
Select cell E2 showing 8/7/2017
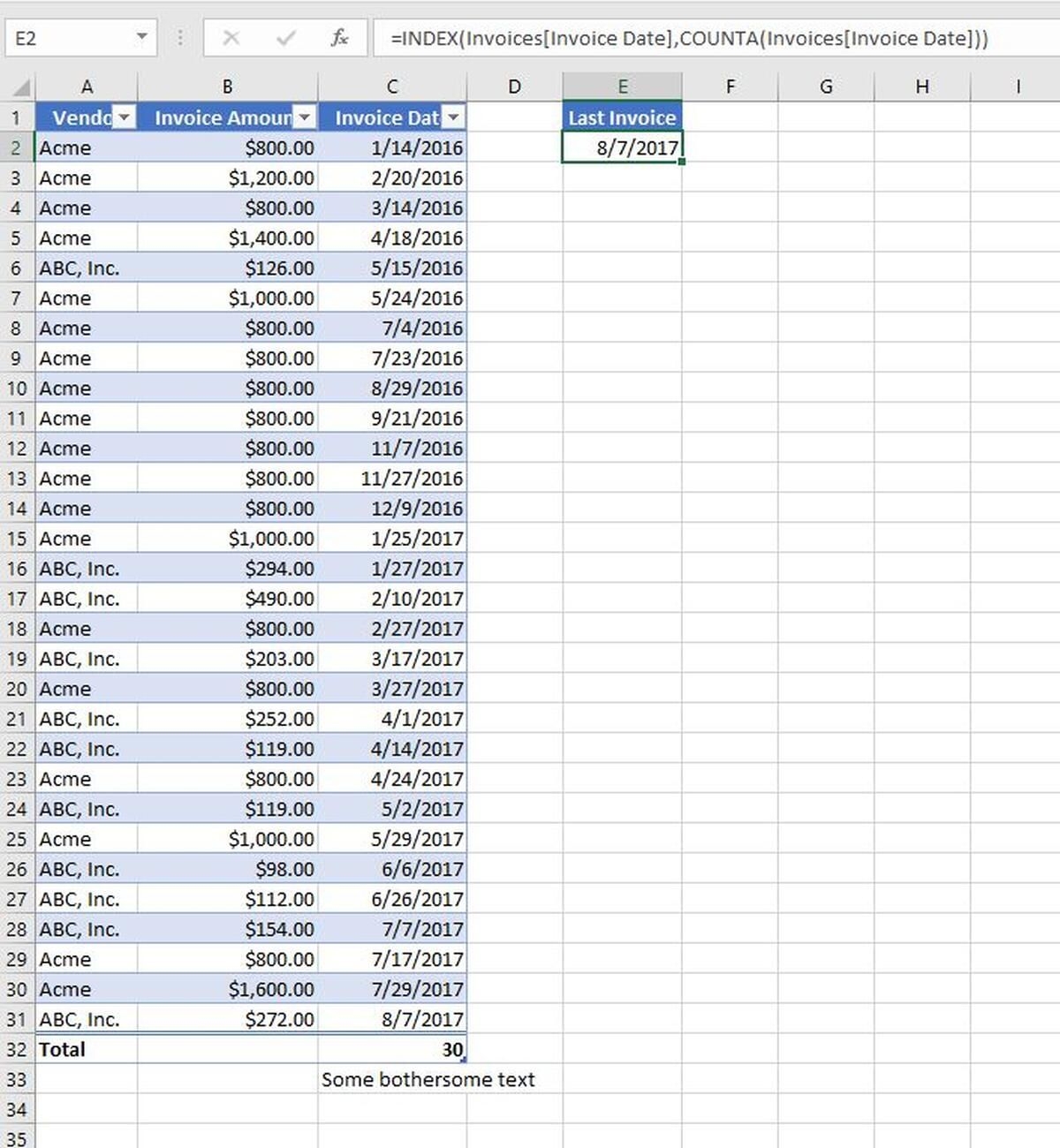point(623,147)
